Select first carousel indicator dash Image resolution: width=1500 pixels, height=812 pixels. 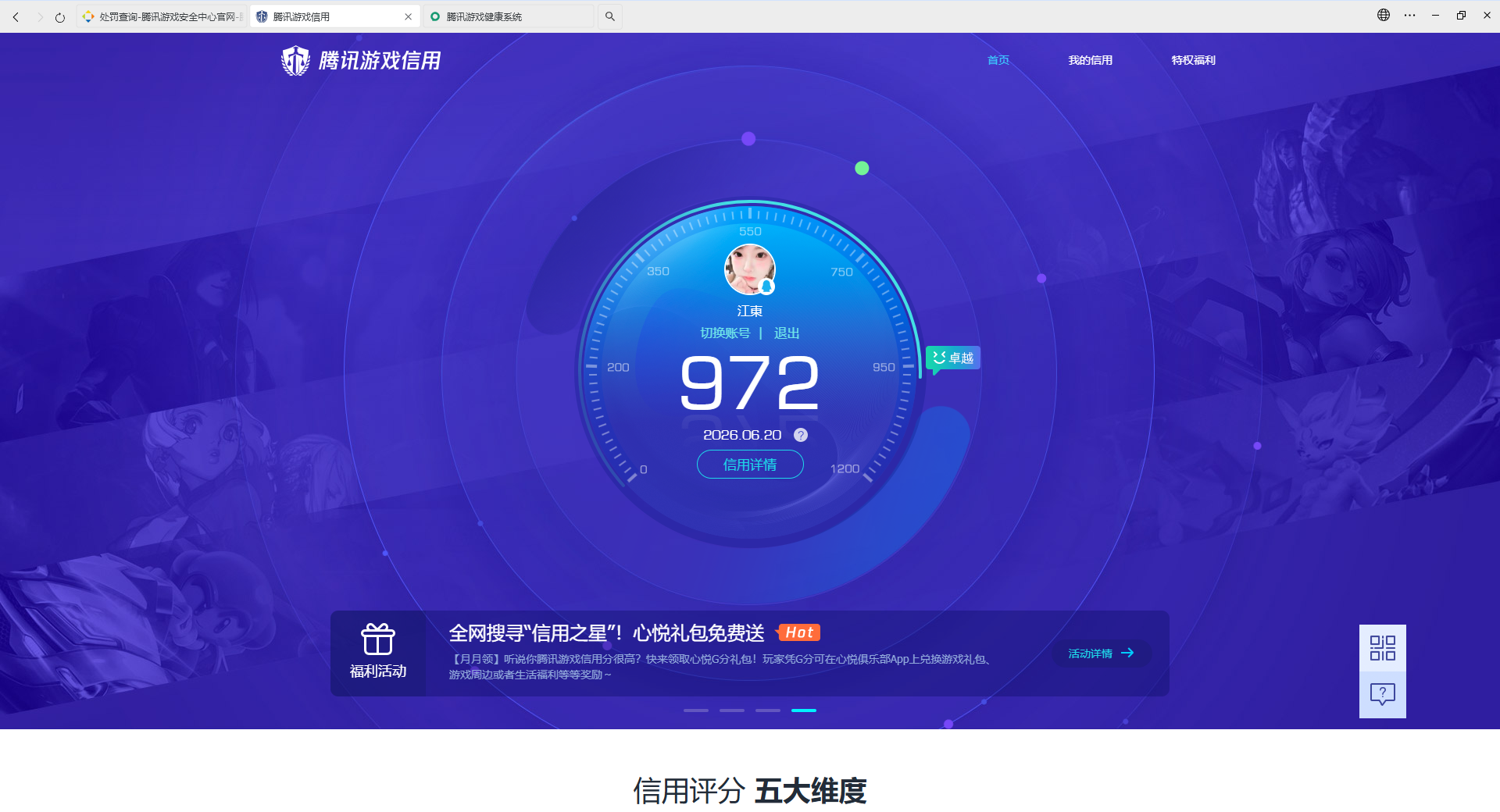(696, 710)
